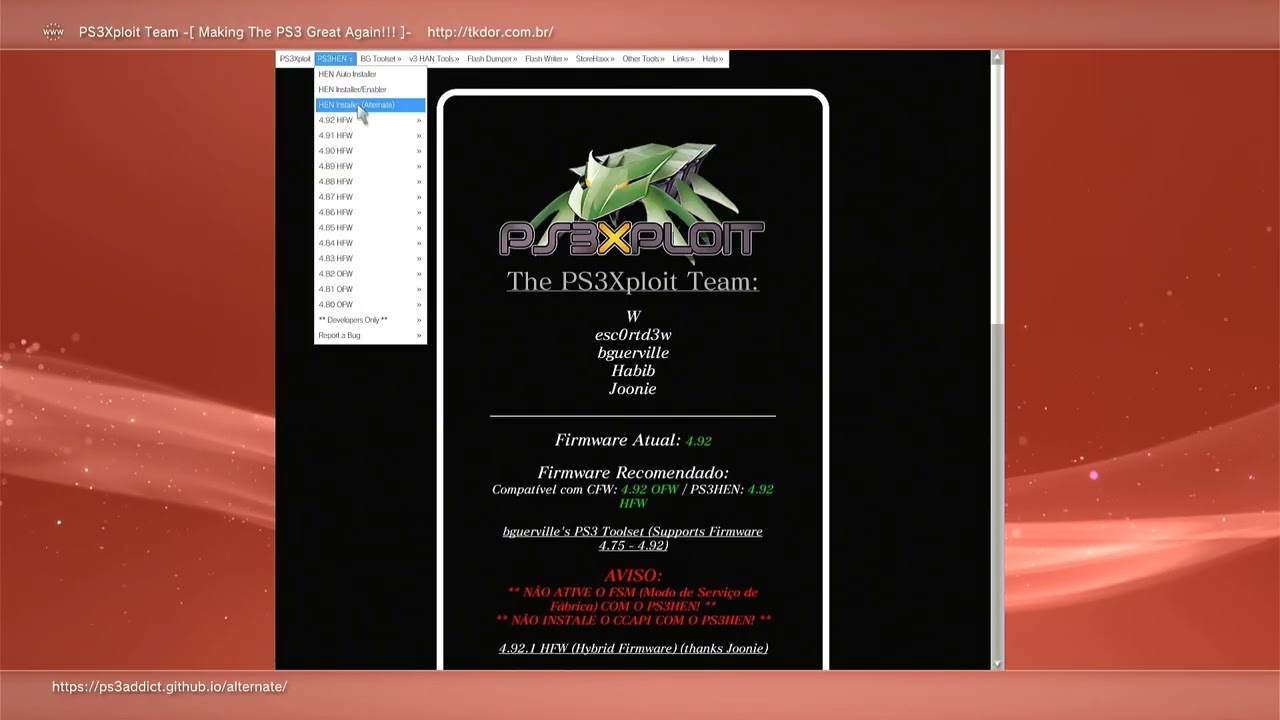Expand the 4.82 OFW submenu
The image size is (1280, 720).
pyautogui.click(x=370, y=274)
